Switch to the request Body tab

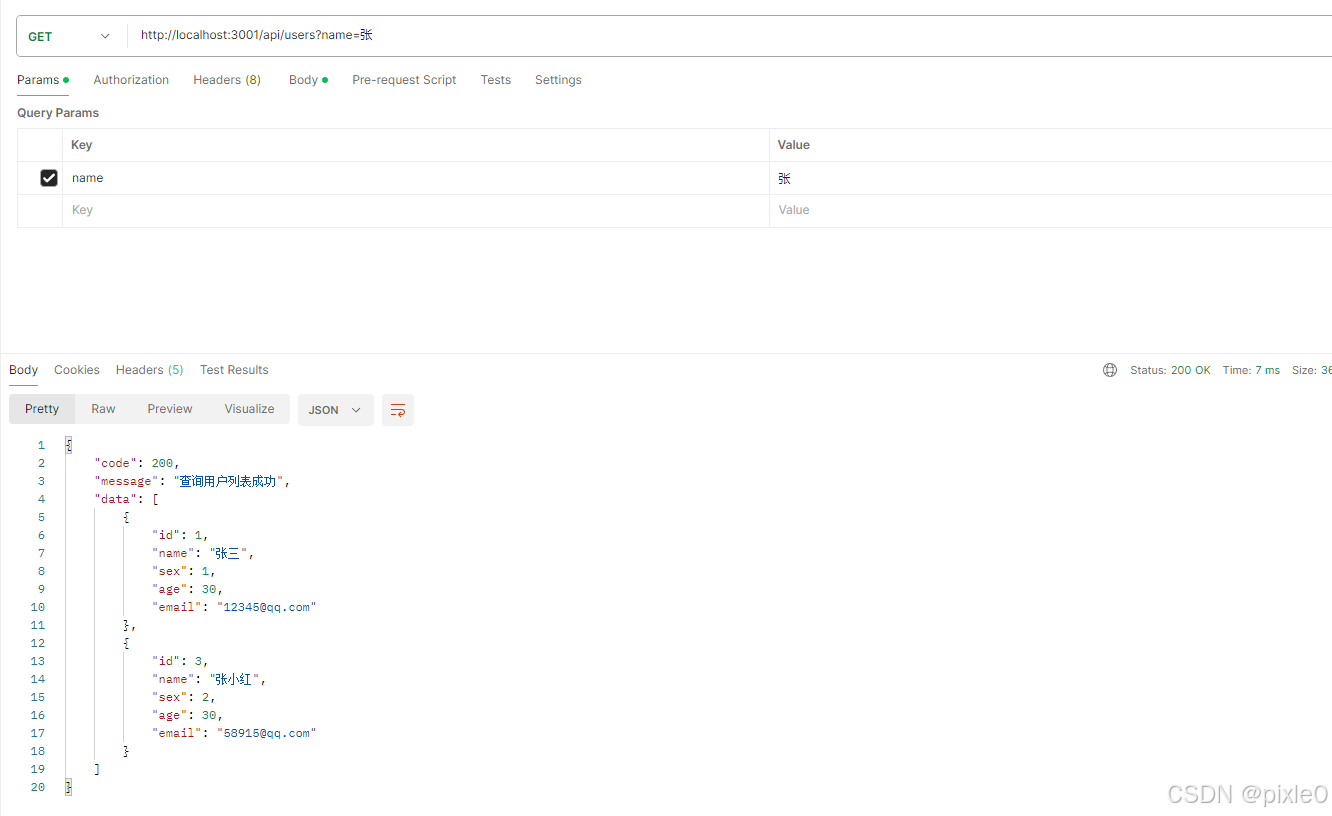click(x=308, y=80)
